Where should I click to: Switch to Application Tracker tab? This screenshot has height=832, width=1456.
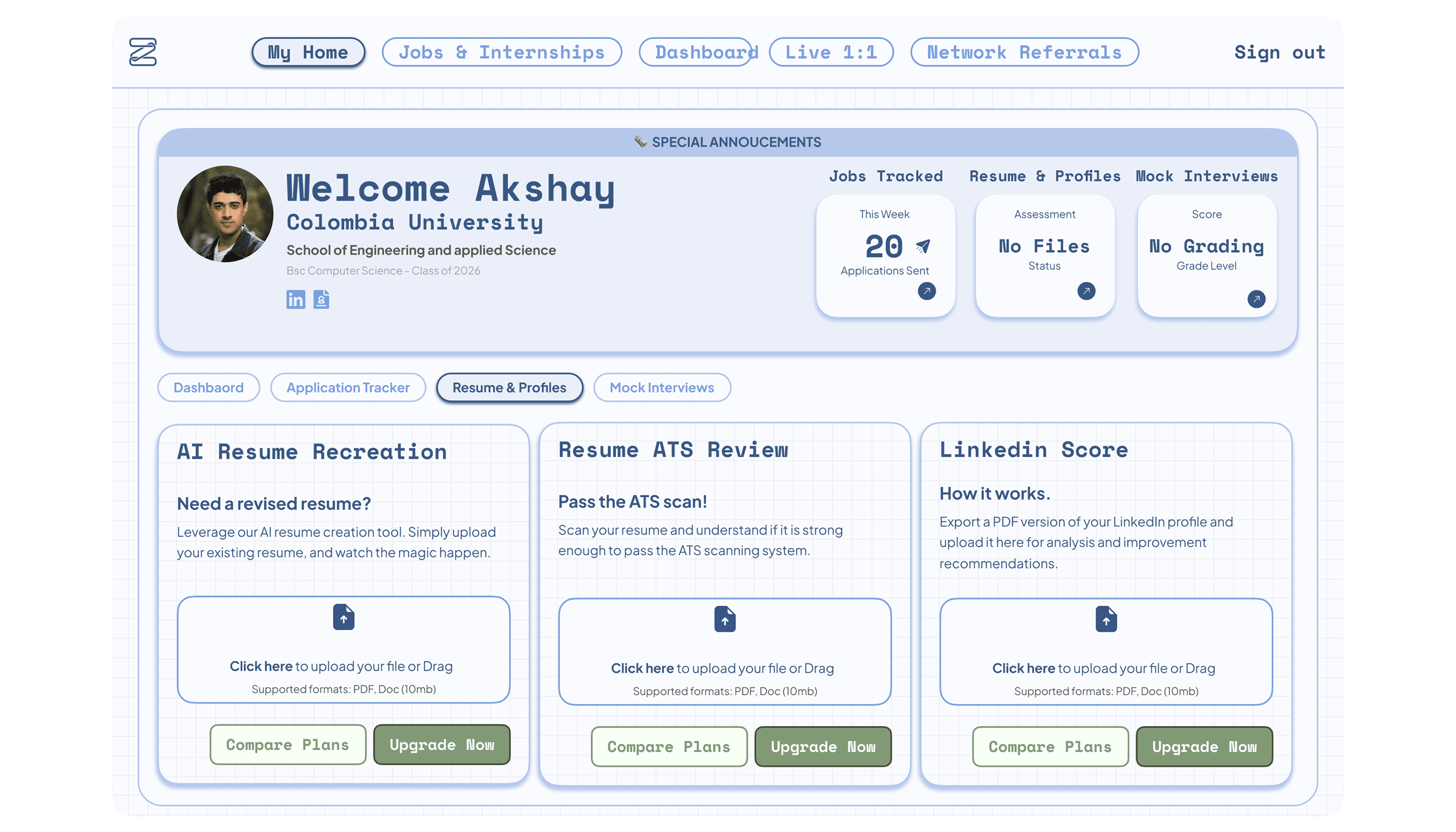tap(347, 387)
